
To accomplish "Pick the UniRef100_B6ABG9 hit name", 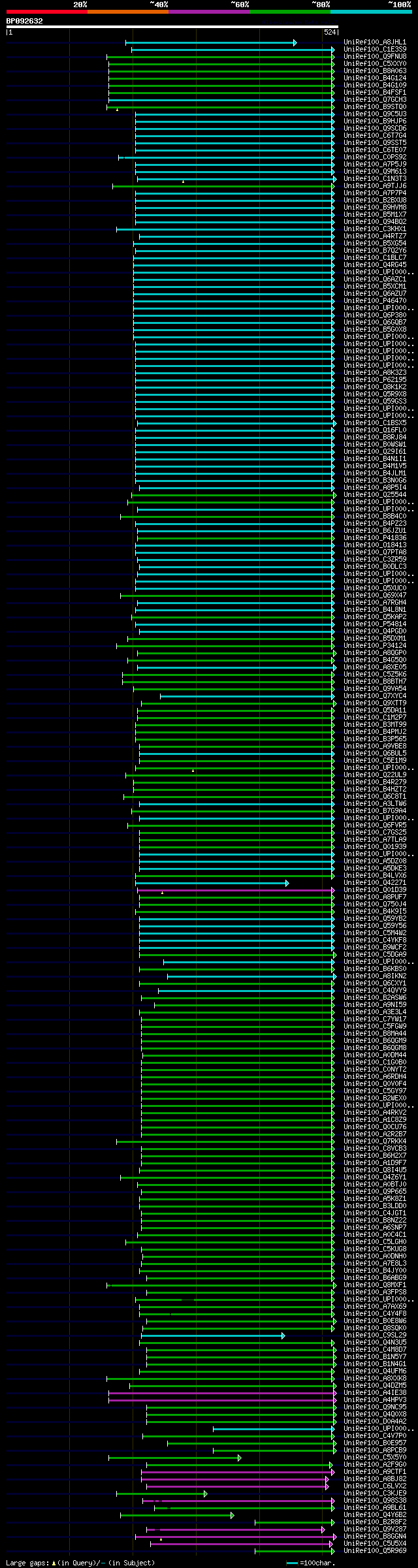I will (375, 1278).
